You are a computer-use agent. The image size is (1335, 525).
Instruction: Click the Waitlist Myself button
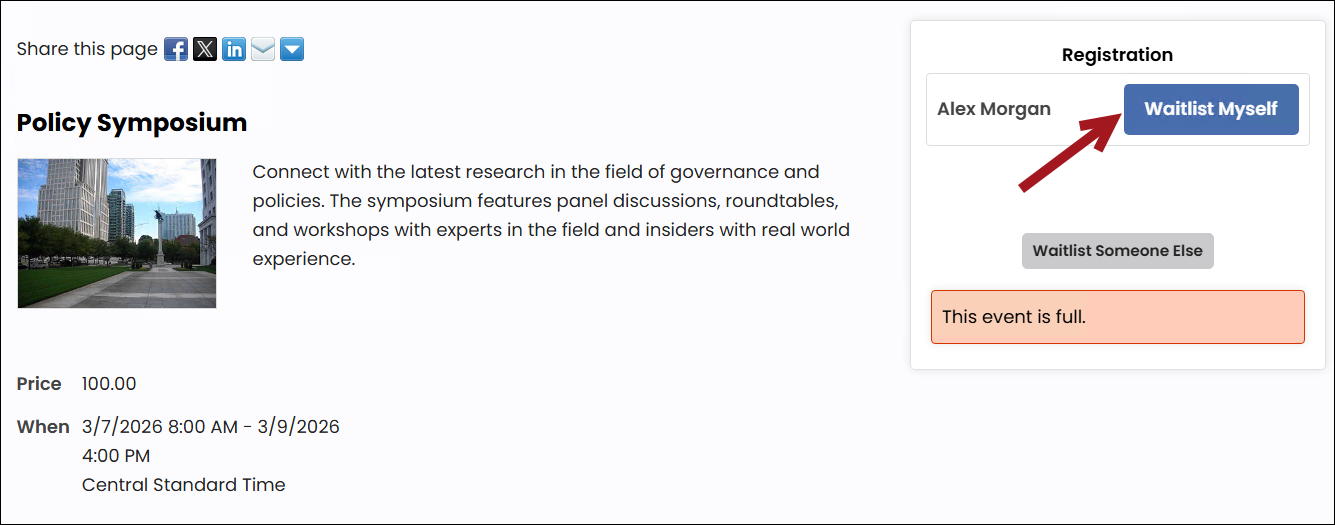pos(1211,109)
